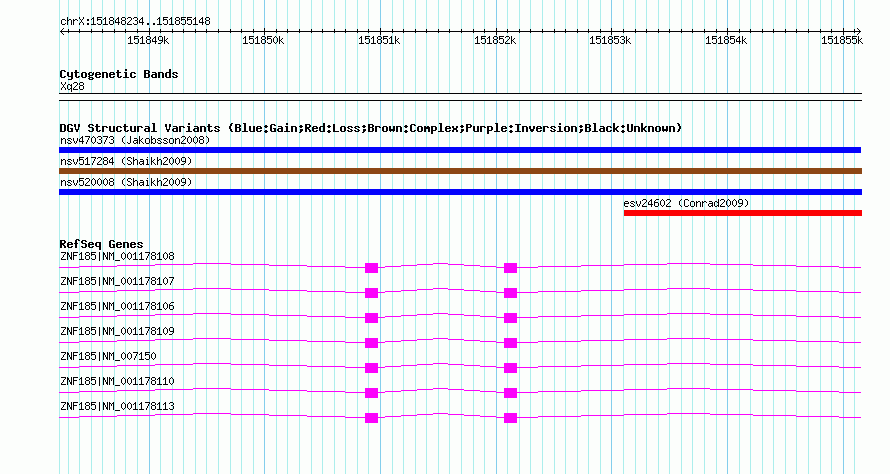This screenshot has width=890, height=474.
Task: Open the nsv470373 (Jakobsson2008) label
Action: [135, 140]
